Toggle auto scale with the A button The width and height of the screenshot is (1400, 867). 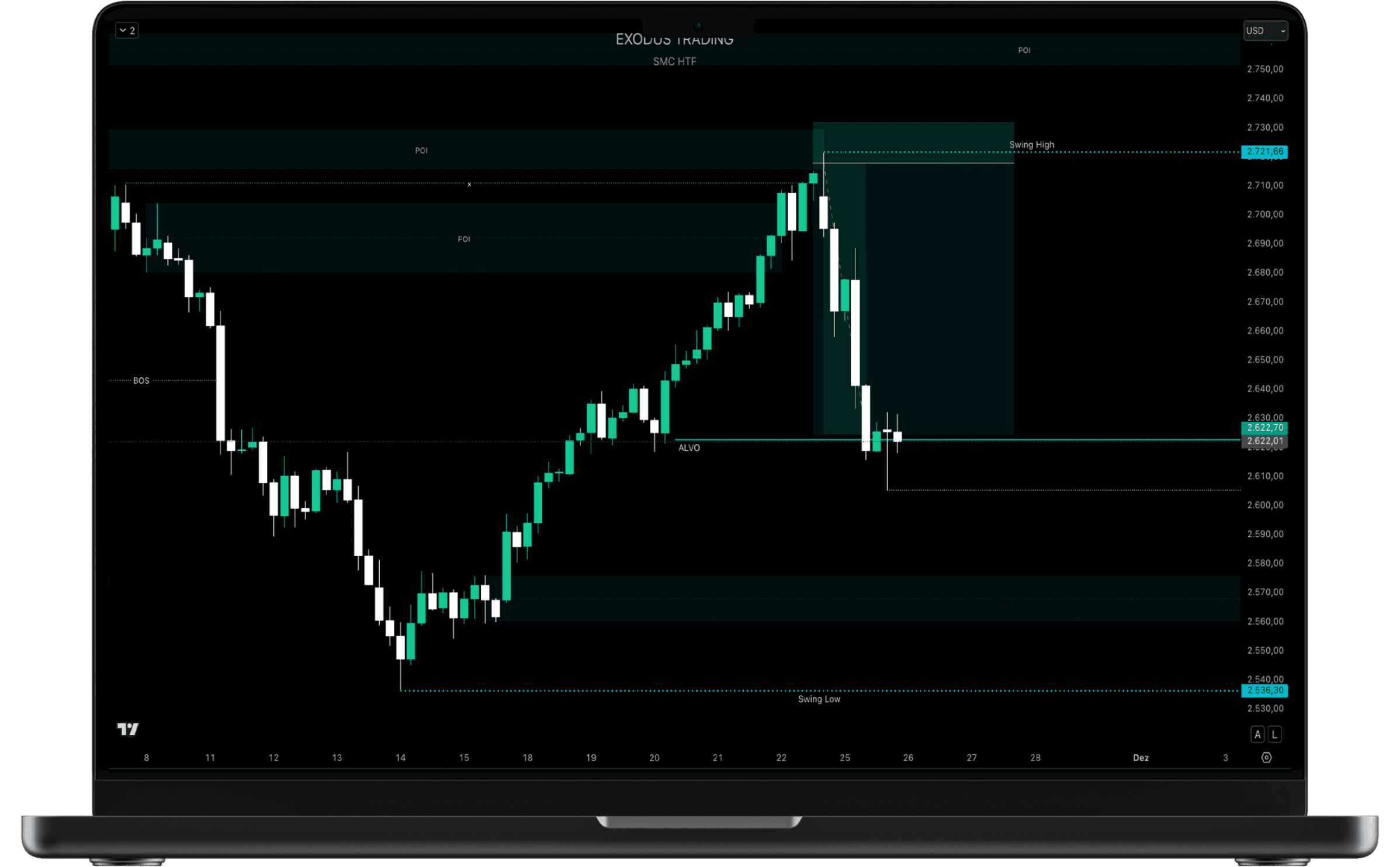click(1257, 734)
